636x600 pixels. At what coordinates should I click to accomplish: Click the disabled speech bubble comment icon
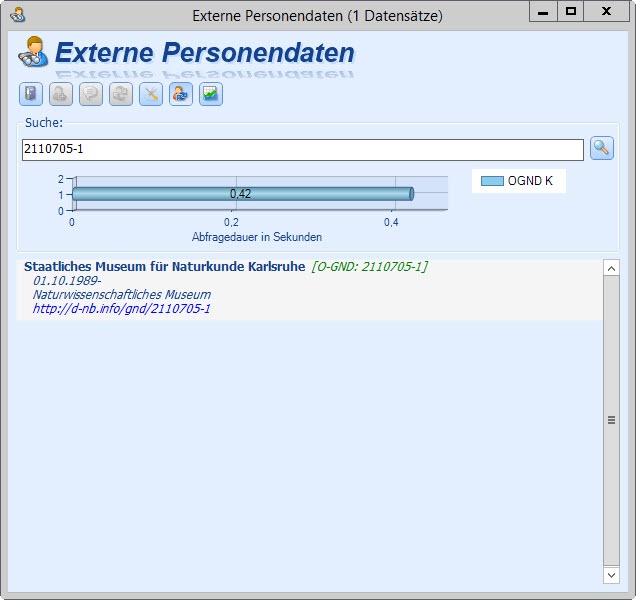(91, 94)
